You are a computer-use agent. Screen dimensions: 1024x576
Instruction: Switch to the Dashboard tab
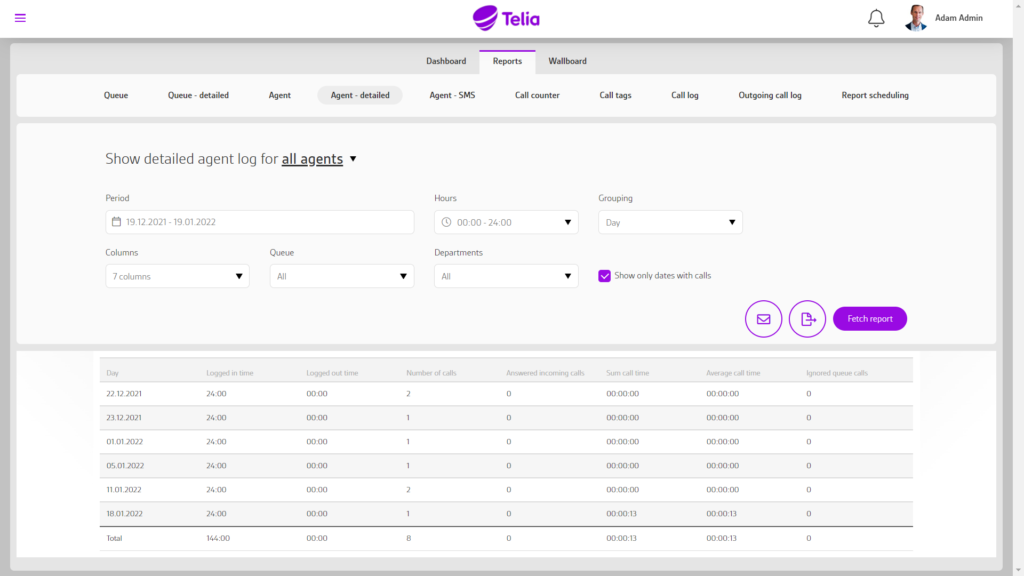[x=446, y=61]
